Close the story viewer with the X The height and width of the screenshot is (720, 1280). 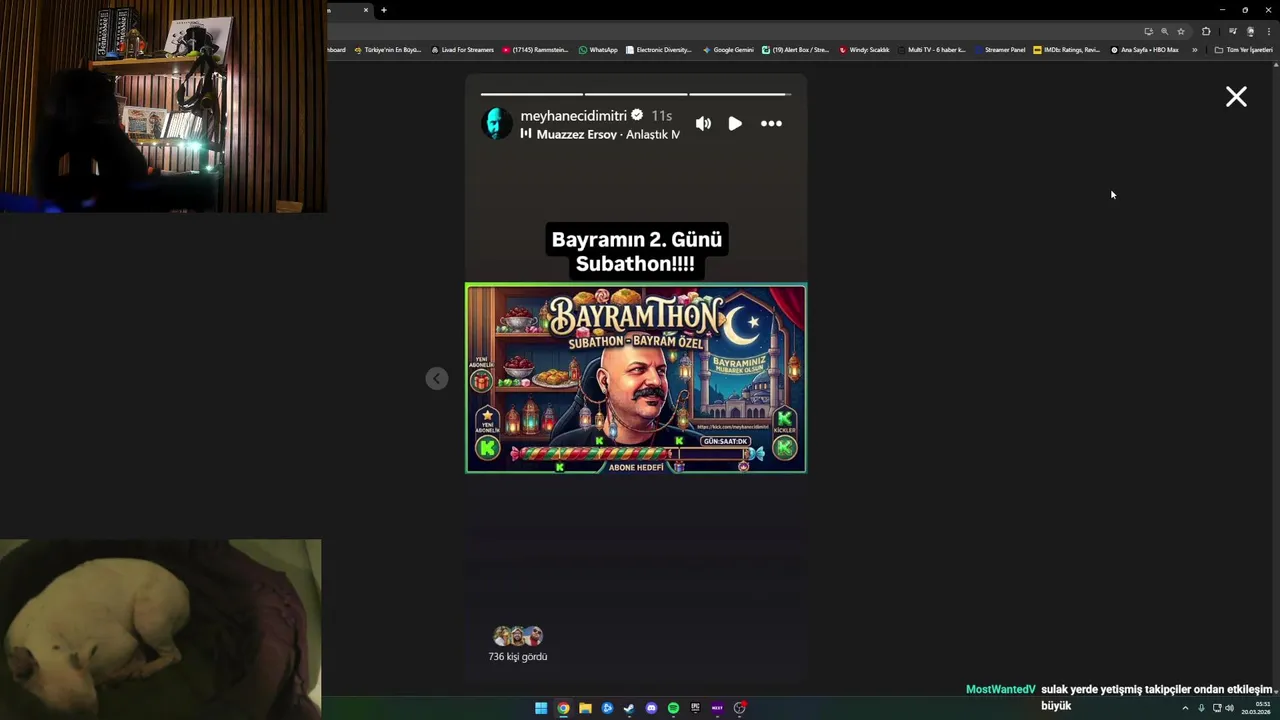click(1236, 96)
